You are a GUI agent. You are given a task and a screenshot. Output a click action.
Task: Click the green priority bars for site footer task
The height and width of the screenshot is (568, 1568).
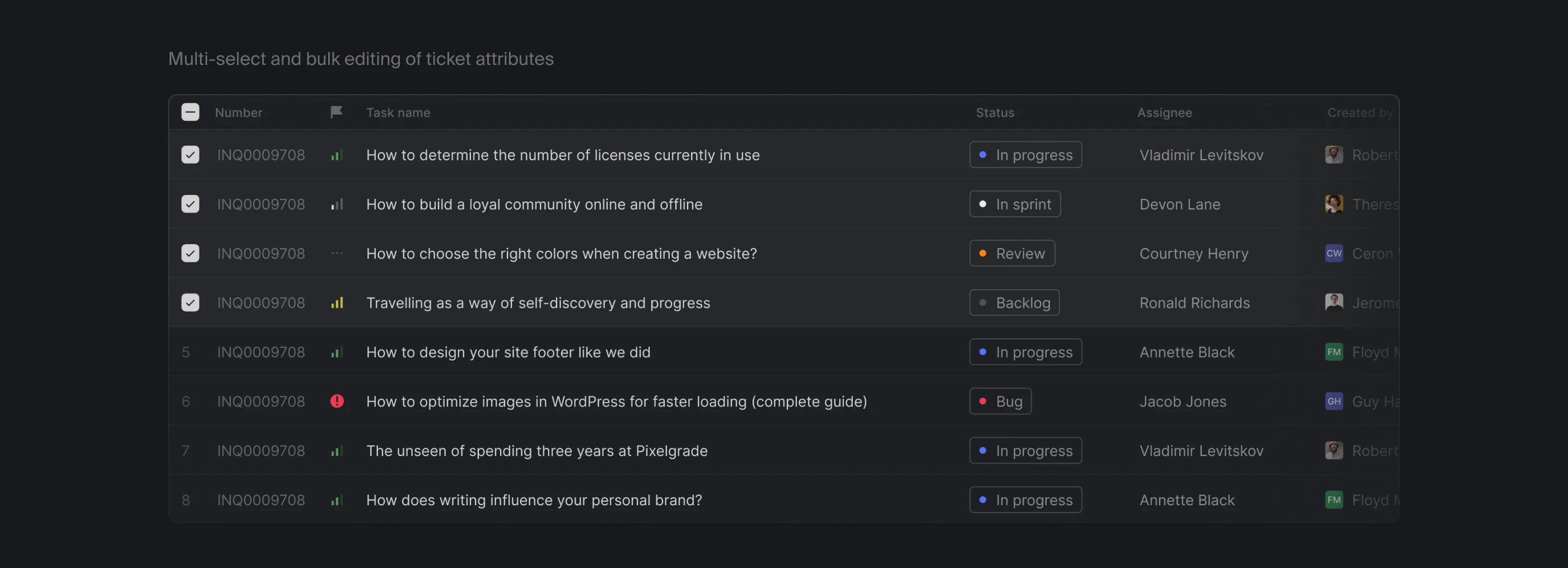point(337,352)
